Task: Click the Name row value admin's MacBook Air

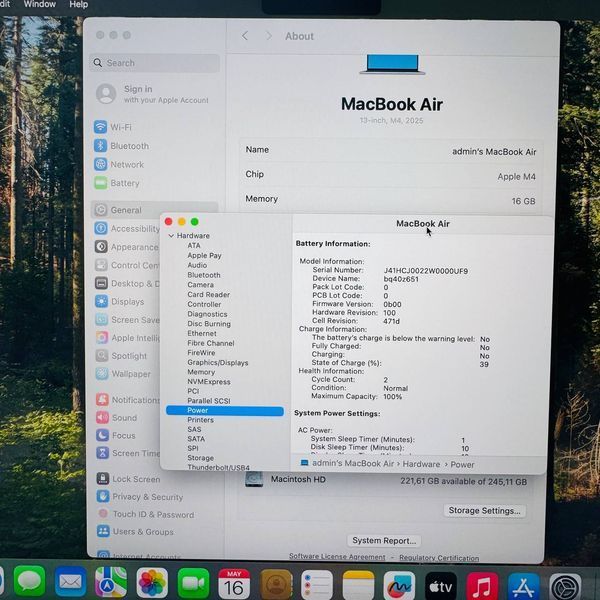Action: 494,152
